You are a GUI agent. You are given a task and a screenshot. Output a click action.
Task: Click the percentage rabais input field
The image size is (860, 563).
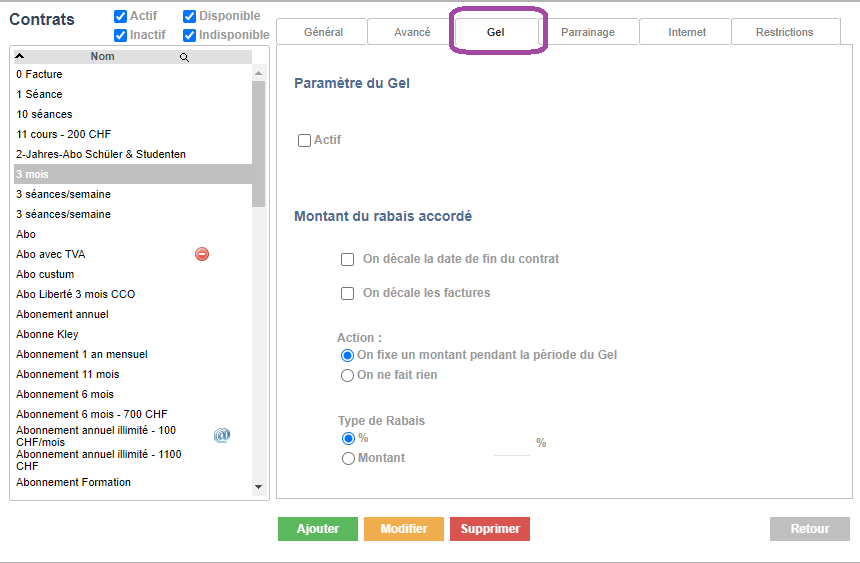(512, 444)
